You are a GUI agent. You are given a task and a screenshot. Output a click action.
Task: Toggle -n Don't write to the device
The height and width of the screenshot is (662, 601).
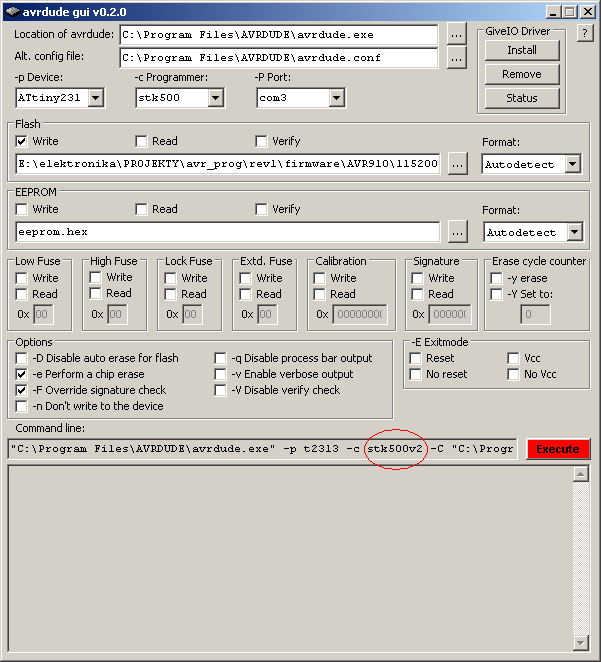21,406
